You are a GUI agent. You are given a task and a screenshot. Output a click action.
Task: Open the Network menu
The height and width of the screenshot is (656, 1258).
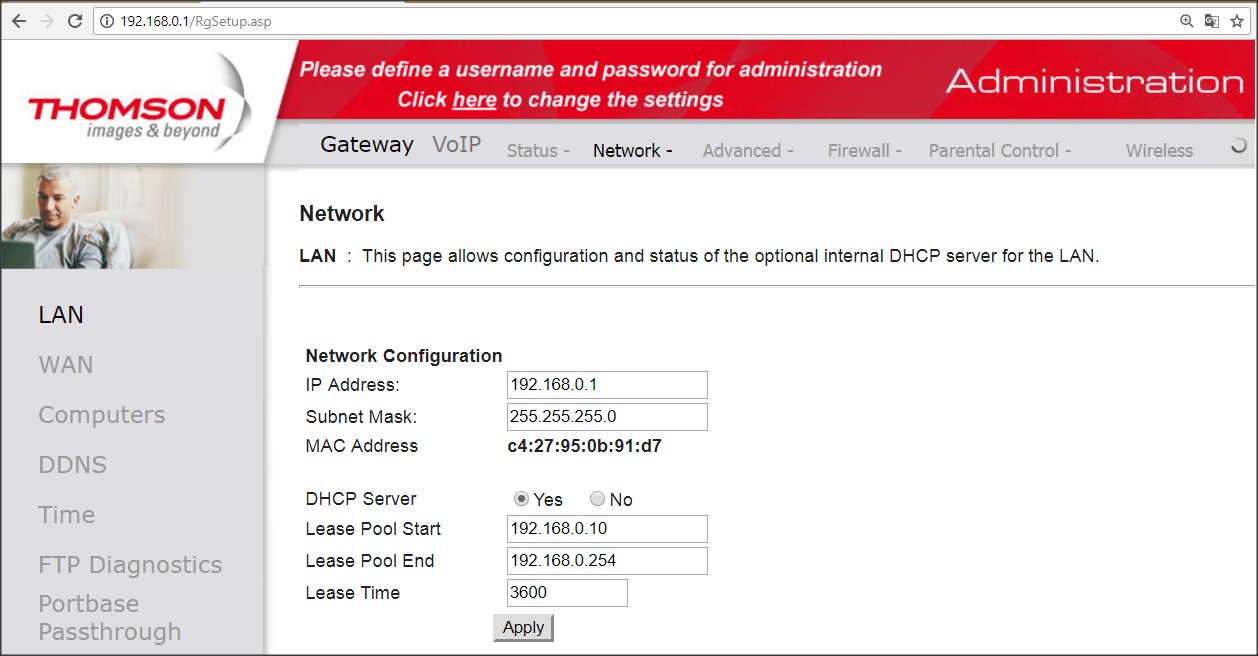tap(632, 151)
